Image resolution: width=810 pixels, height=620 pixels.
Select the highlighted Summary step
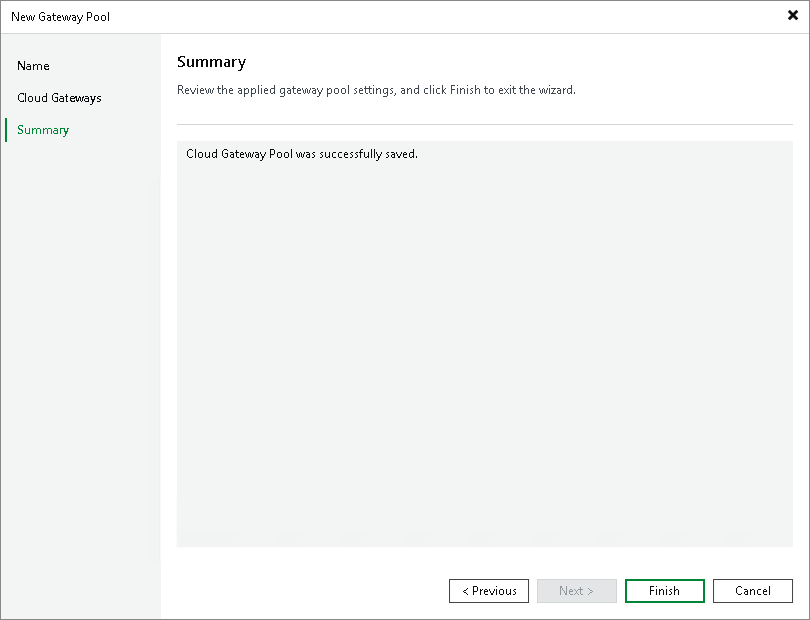pyautogui.click(x=43, y=129)
